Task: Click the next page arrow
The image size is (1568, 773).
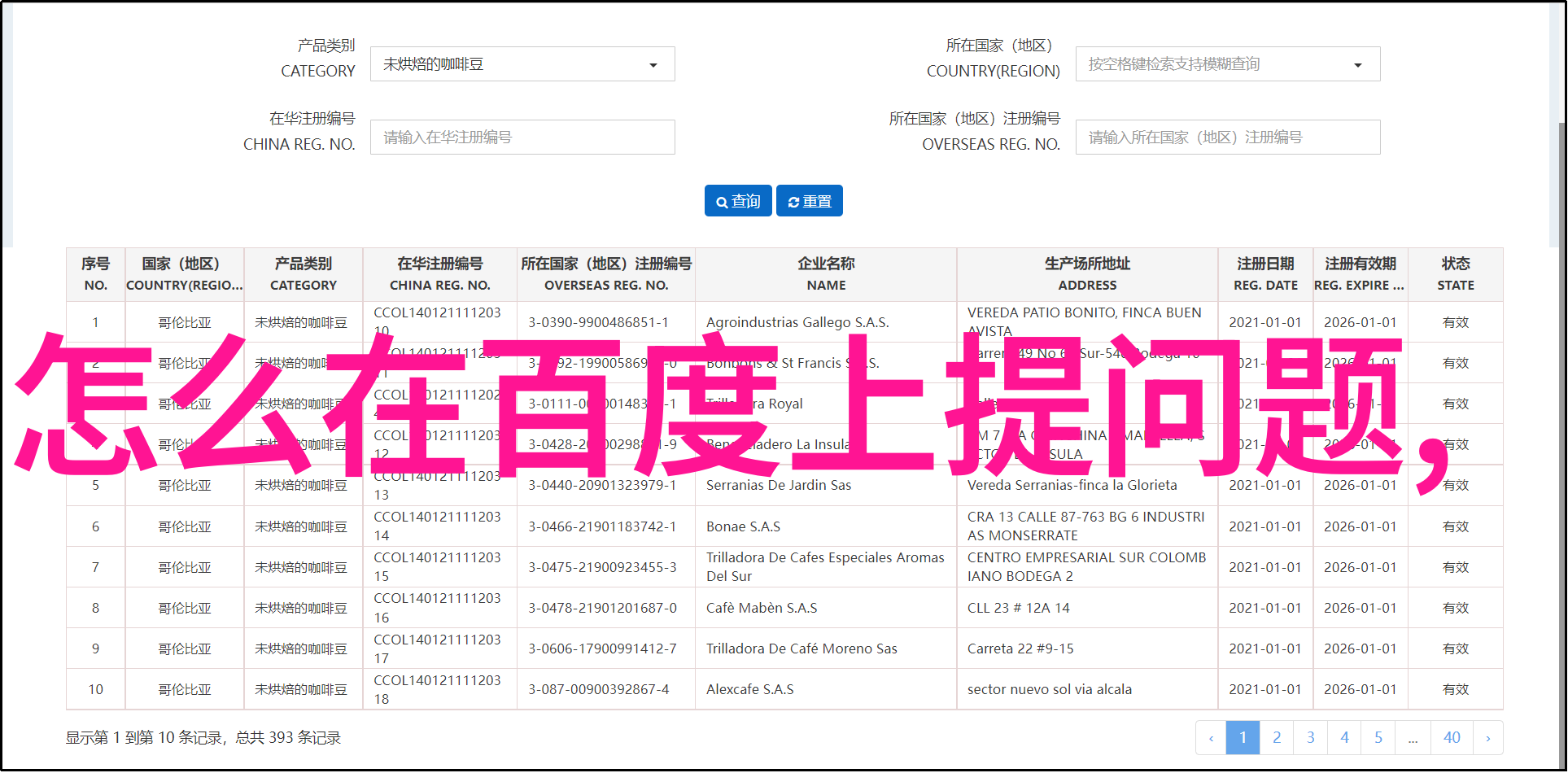Action: [1488, 738]
